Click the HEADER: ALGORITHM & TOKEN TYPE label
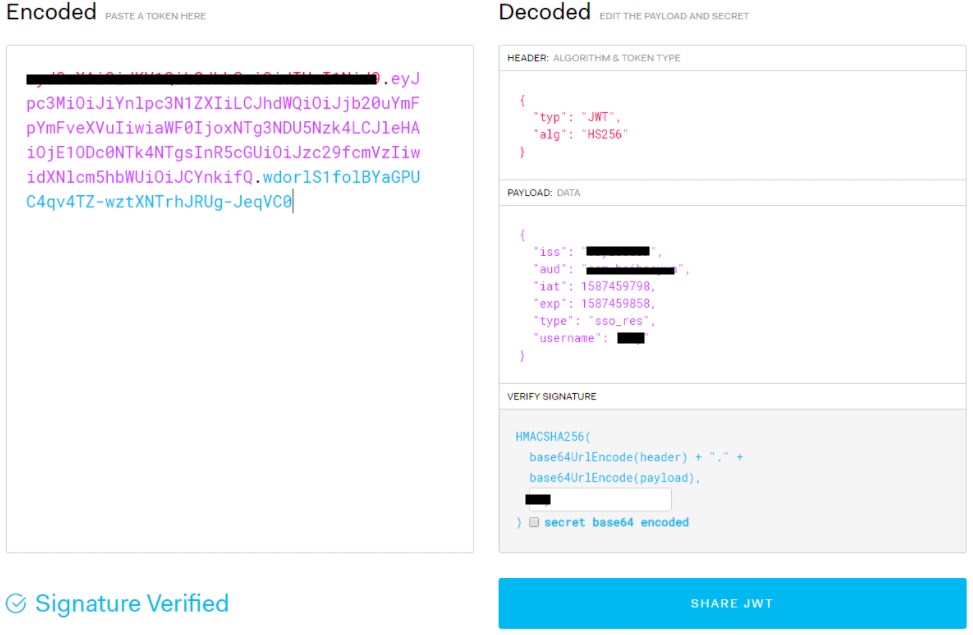The image size is (973, 635). [x=594, y=58]
